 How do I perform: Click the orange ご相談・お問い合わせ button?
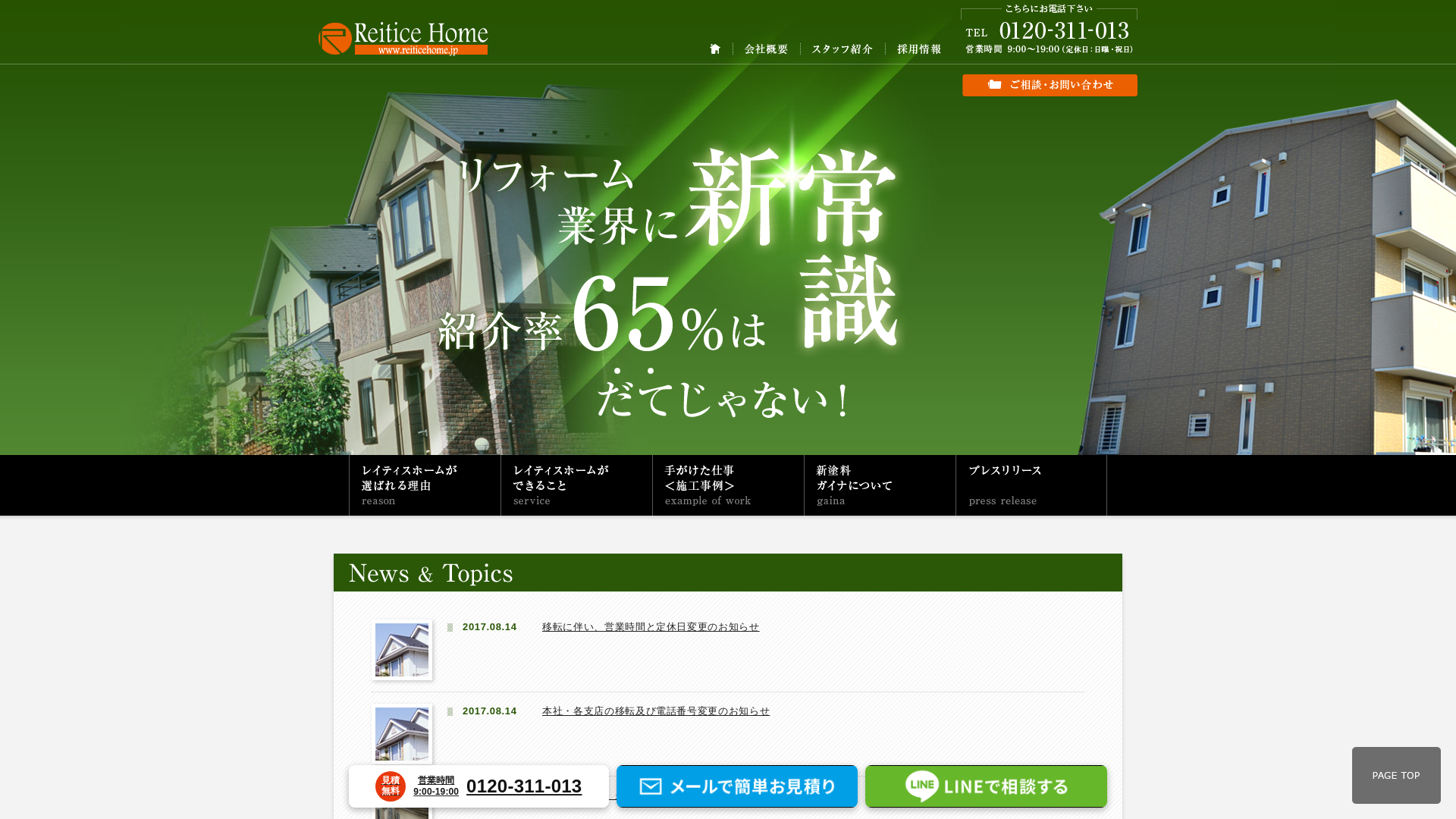[1050, 85]
